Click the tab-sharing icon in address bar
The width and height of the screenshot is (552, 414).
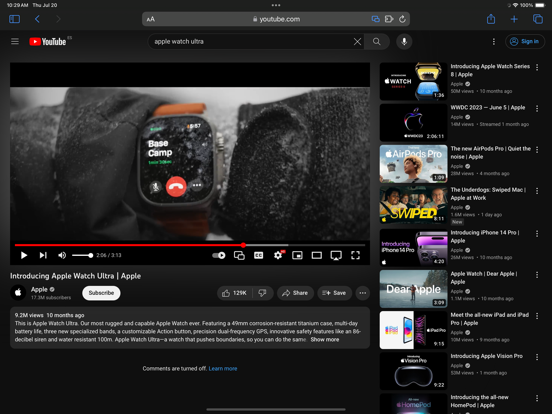pos(376,19)
